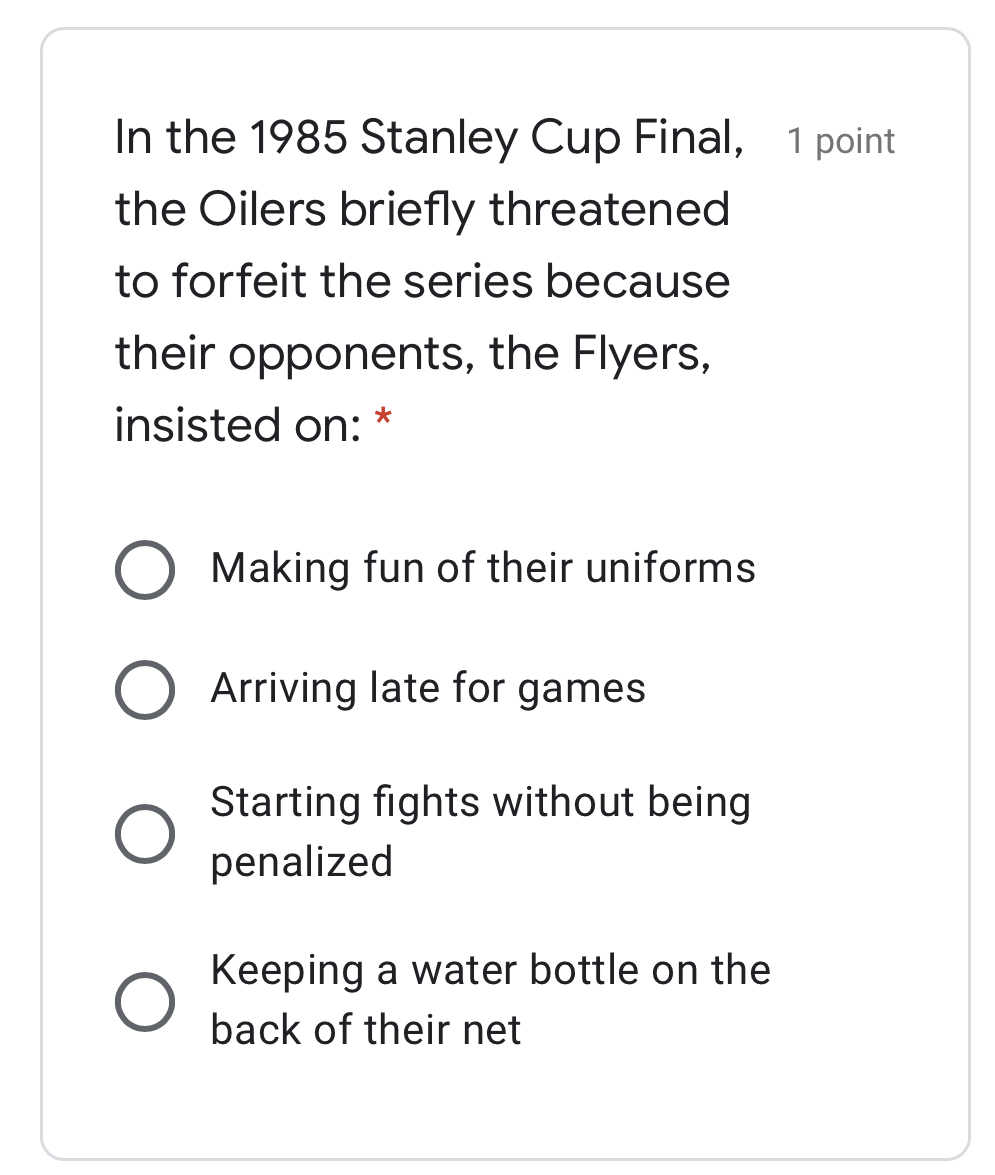Click the 'Keeping a water bottle on the' text line
The width and height of the screenshot is (995, 1175).
(490, 970)
